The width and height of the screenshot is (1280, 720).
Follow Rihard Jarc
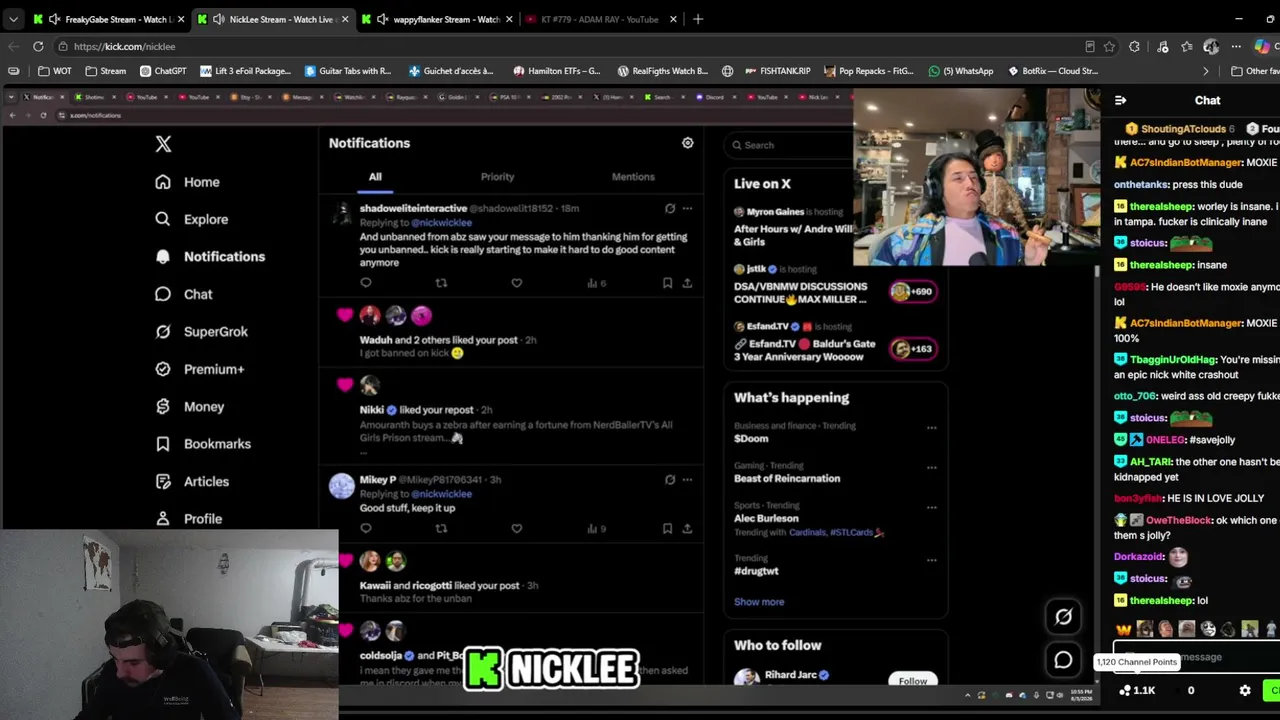[x=912, y=680]
